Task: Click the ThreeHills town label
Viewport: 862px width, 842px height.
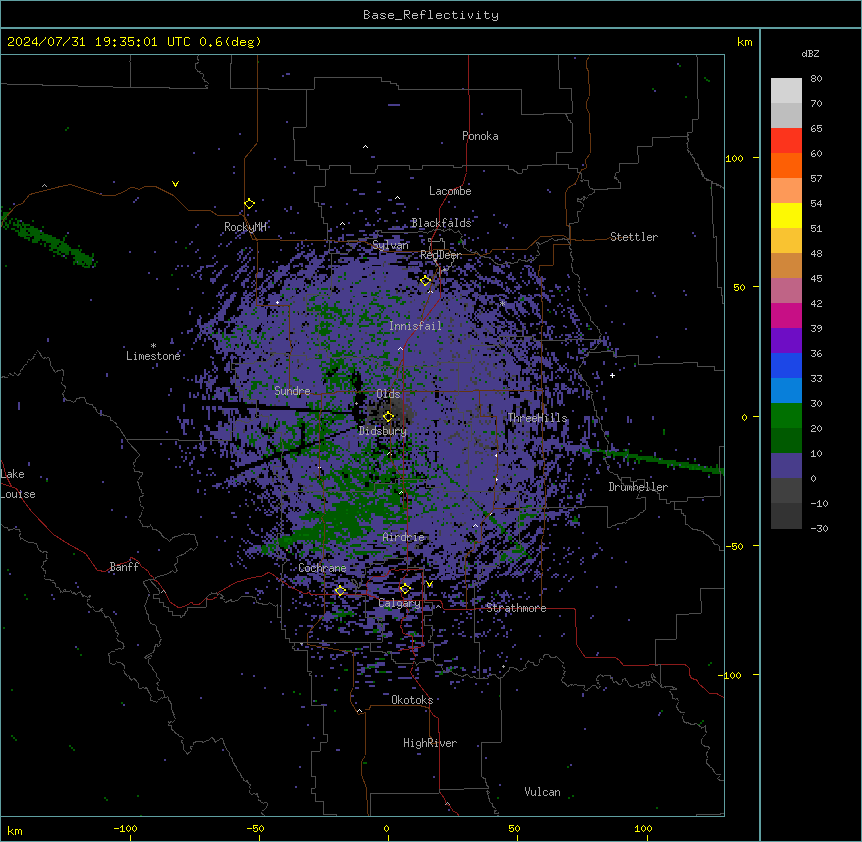Action: [537, 418]
